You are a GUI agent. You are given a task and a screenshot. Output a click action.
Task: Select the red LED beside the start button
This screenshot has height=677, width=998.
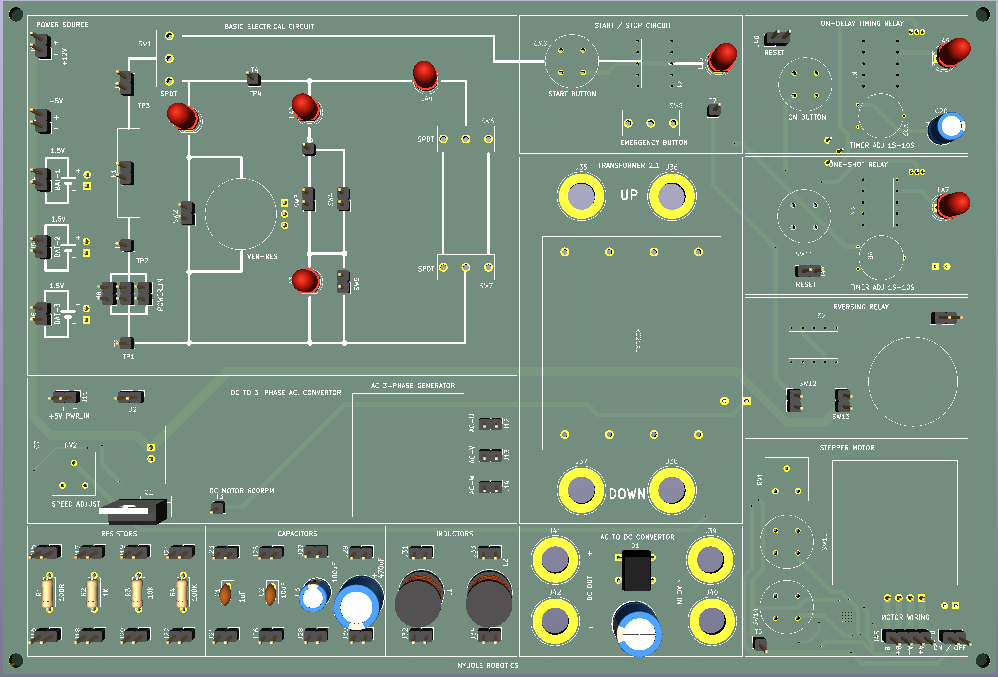722,57
